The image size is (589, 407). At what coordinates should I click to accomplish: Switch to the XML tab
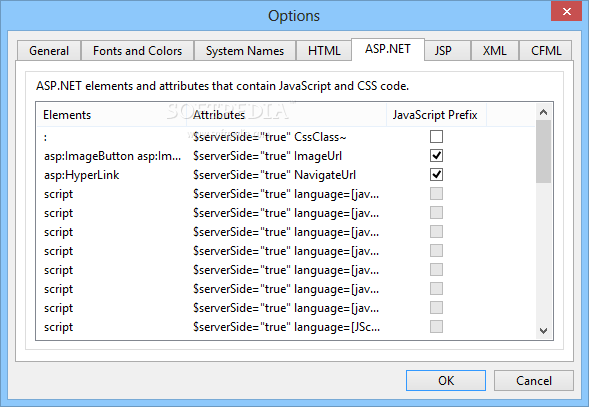coord(495,51)
